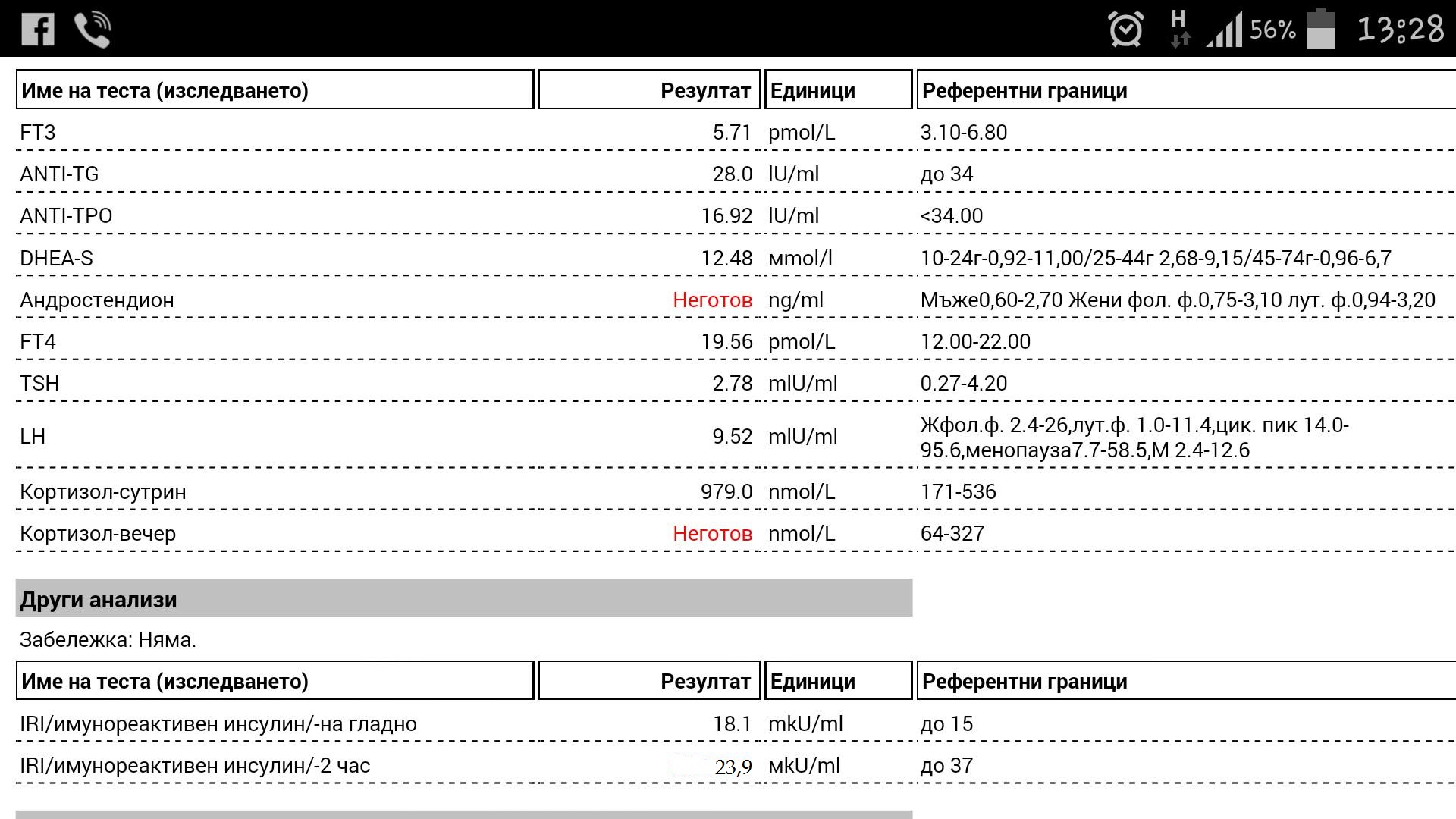
Task: Select the LH test name
Action: click(x=33, y=437)
